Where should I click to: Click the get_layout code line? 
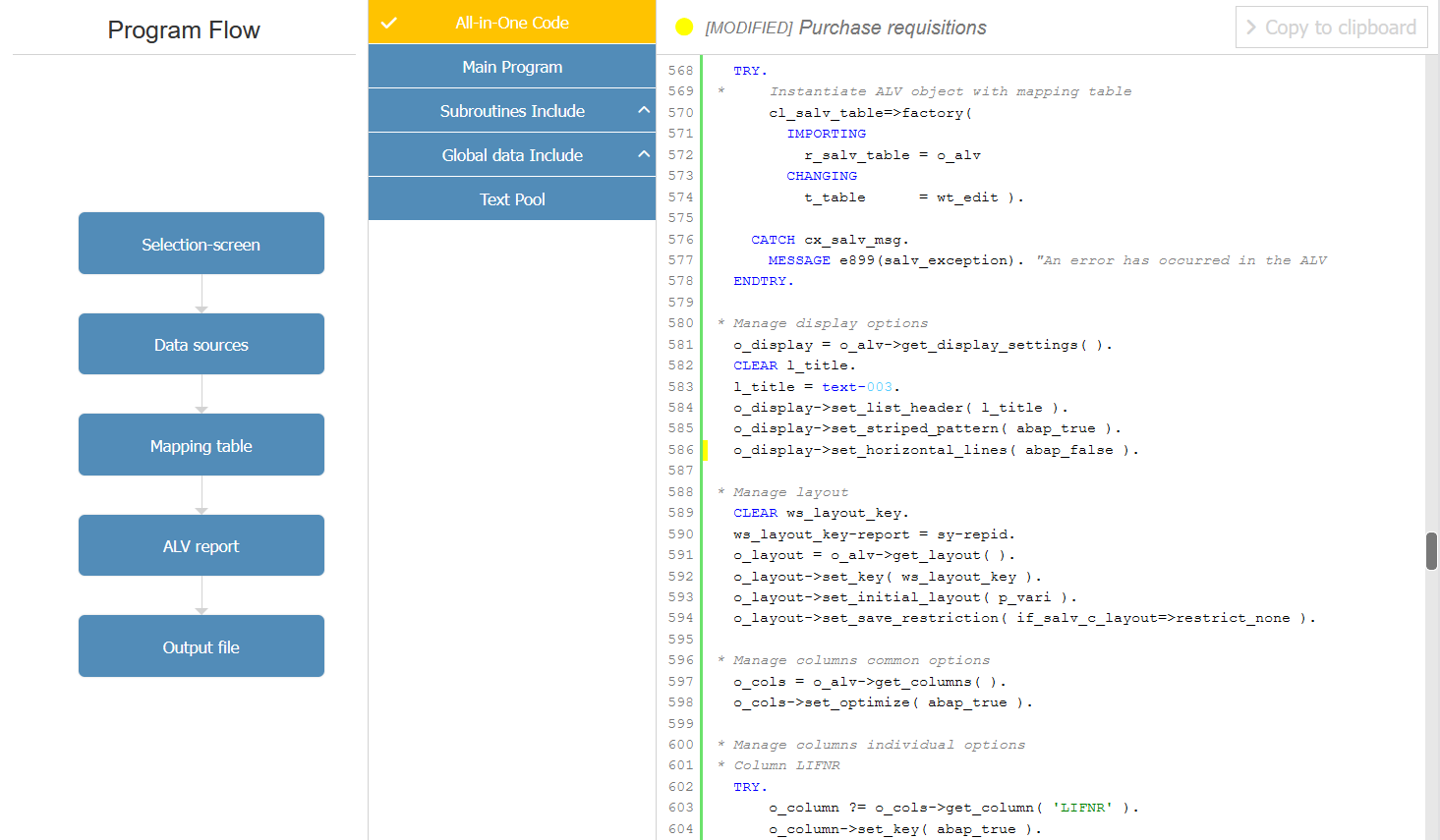point(874,555)
